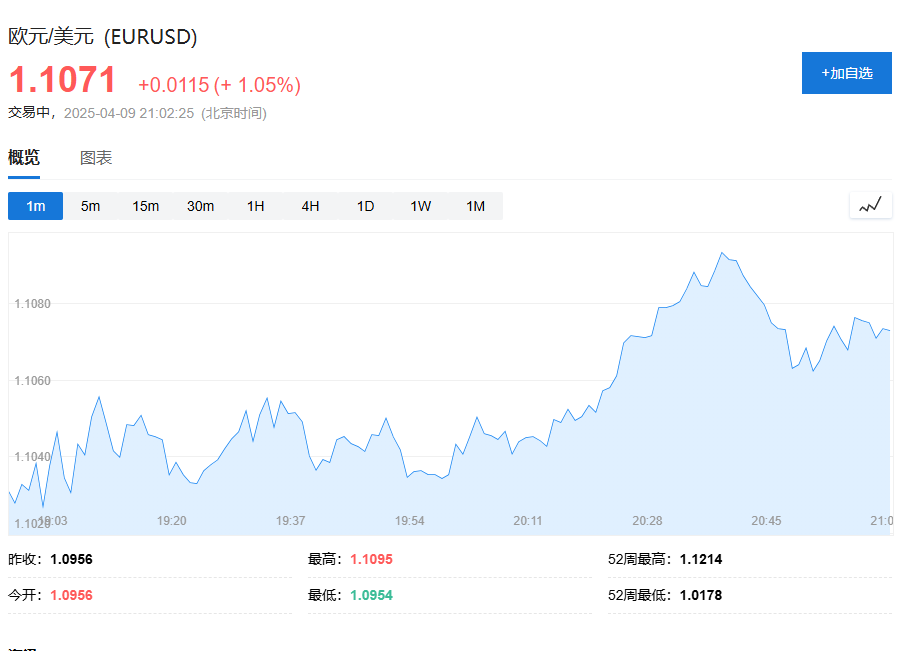Screen dimensions: 920x651
Task: Switch to the 概览 tab
Action: point(24,157)
